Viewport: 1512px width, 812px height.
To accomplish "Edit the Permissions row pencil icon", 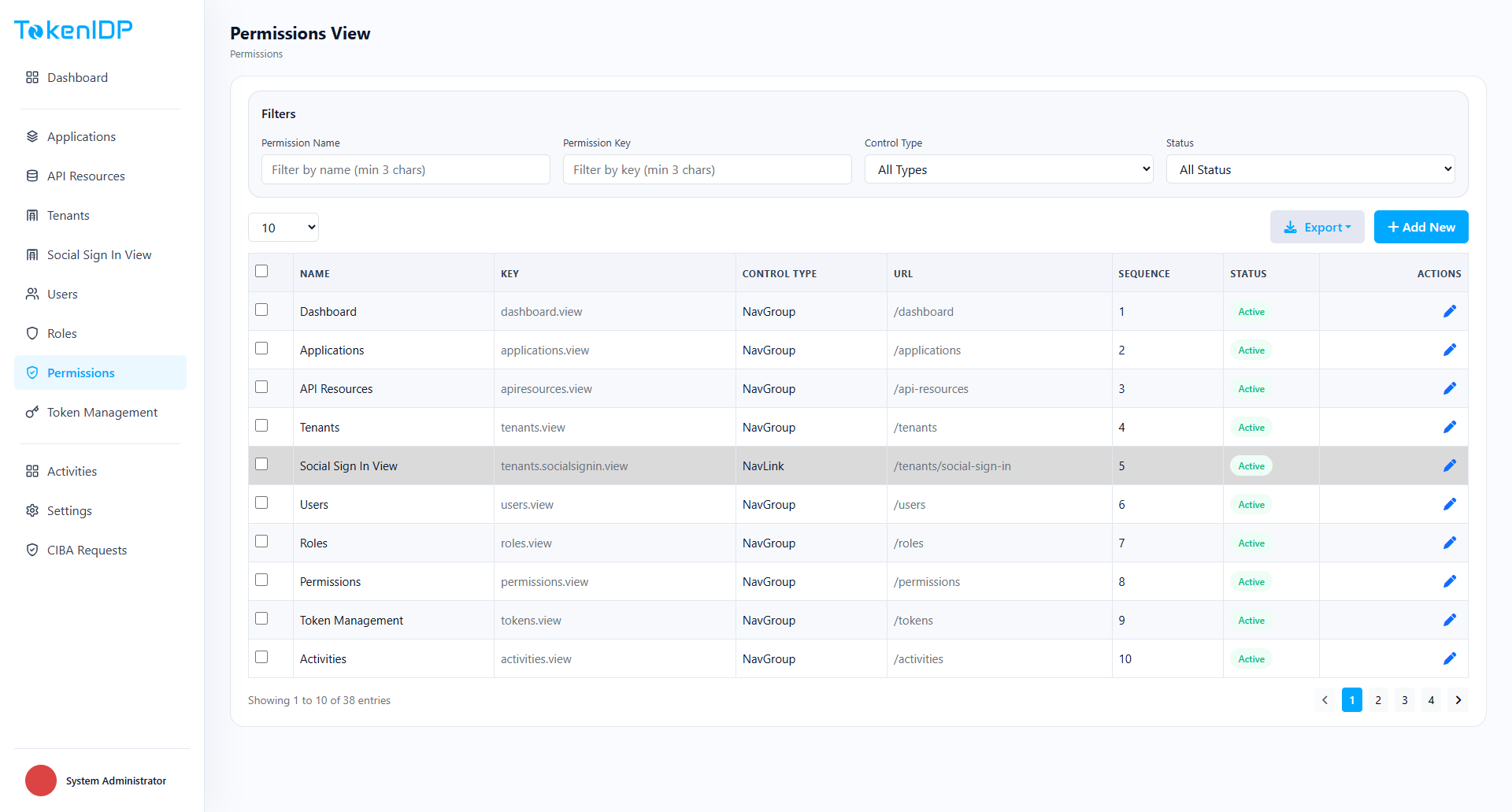I will coord(1450,581).
